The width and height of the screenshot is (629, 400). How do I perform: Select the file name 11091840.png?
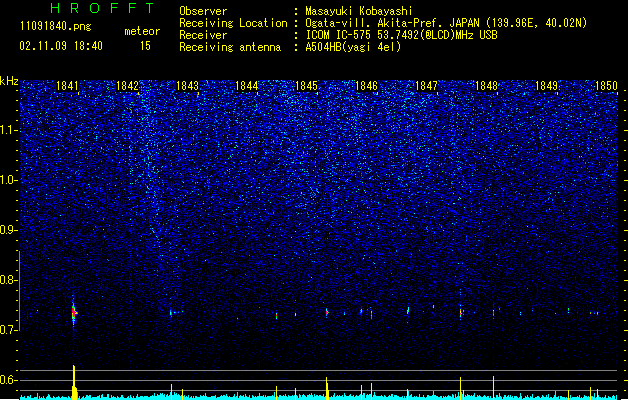(56, 27)
